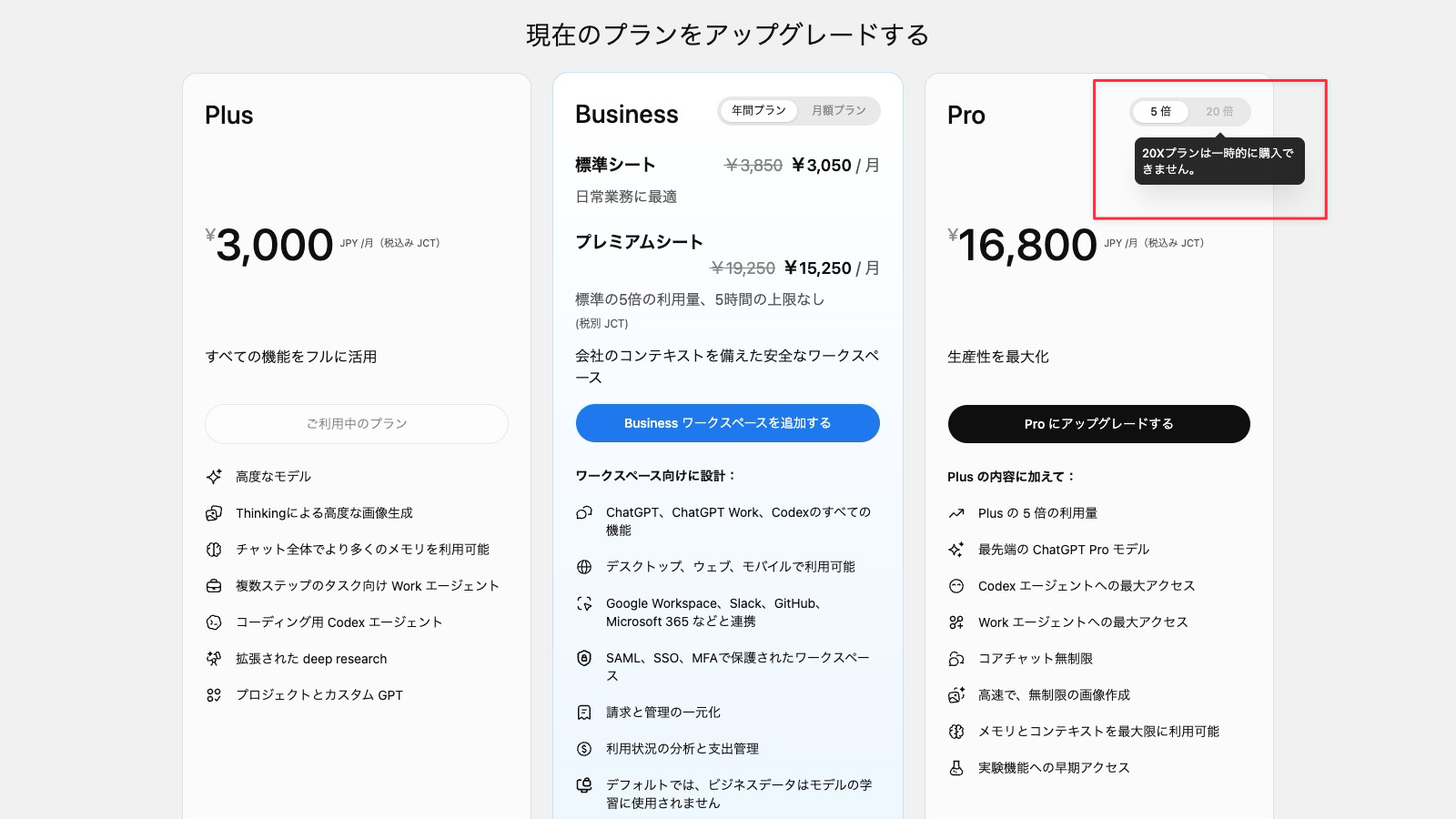Click the coin icon beside 利用状況の分析と支出管理
Screen dimensions: 1456x819
pyautogui.click(x=584, y=749)
